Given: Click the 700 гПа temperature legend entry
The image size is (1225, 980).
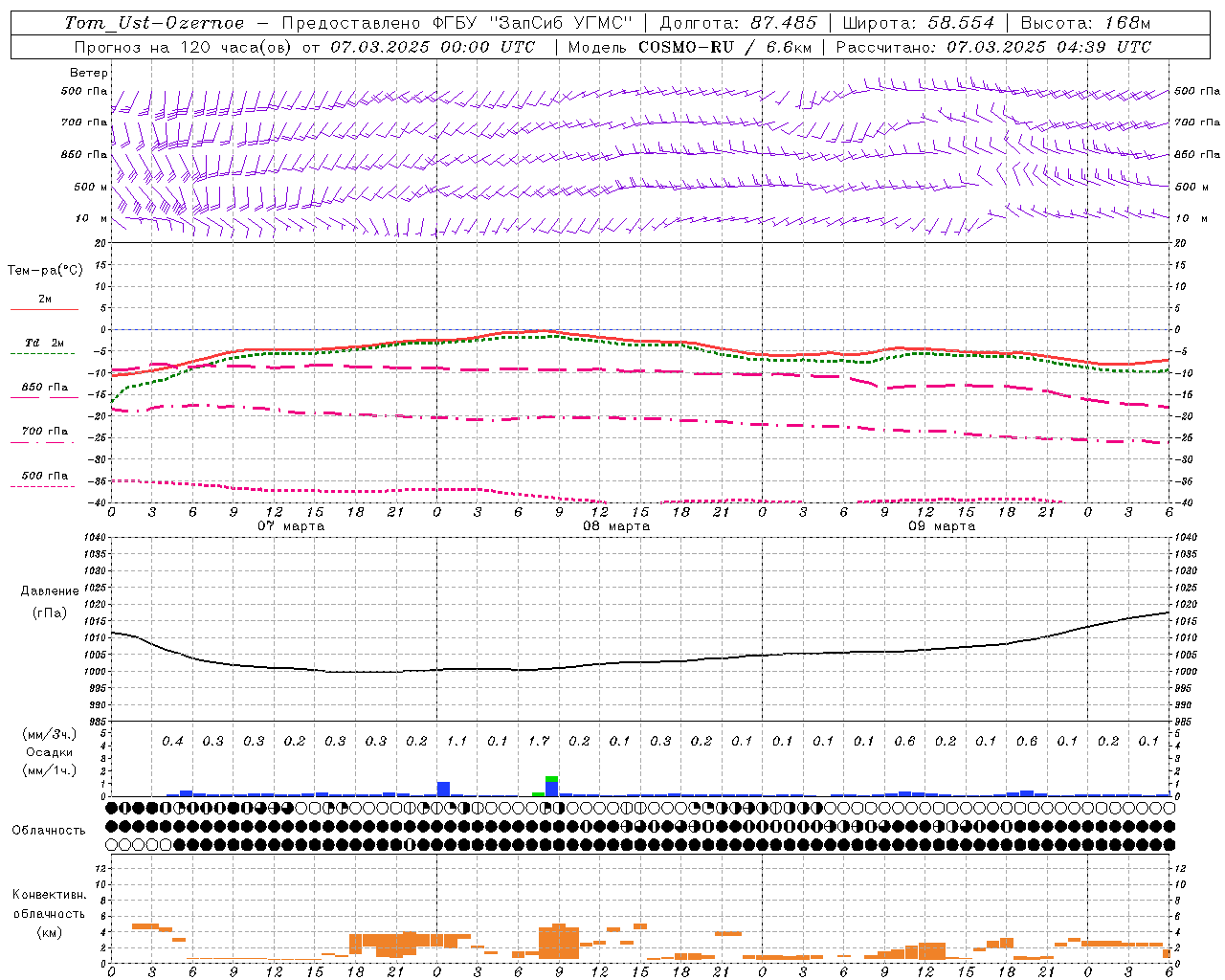Looking at the screenshot, I should (x=45, y=431).
